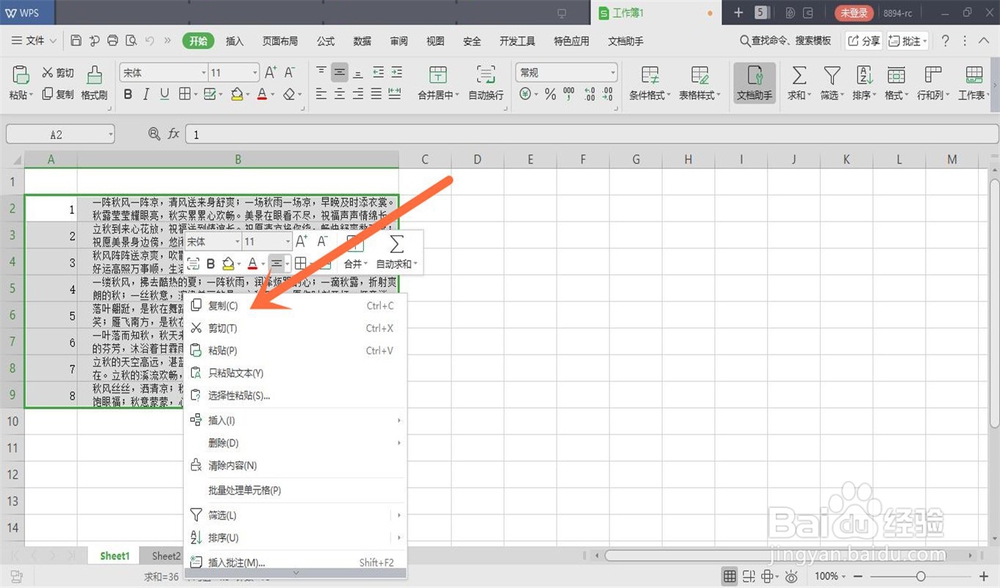Click the search commands (查找命令) box
The image size is (1000, 588).
click(x=786, y=41)
